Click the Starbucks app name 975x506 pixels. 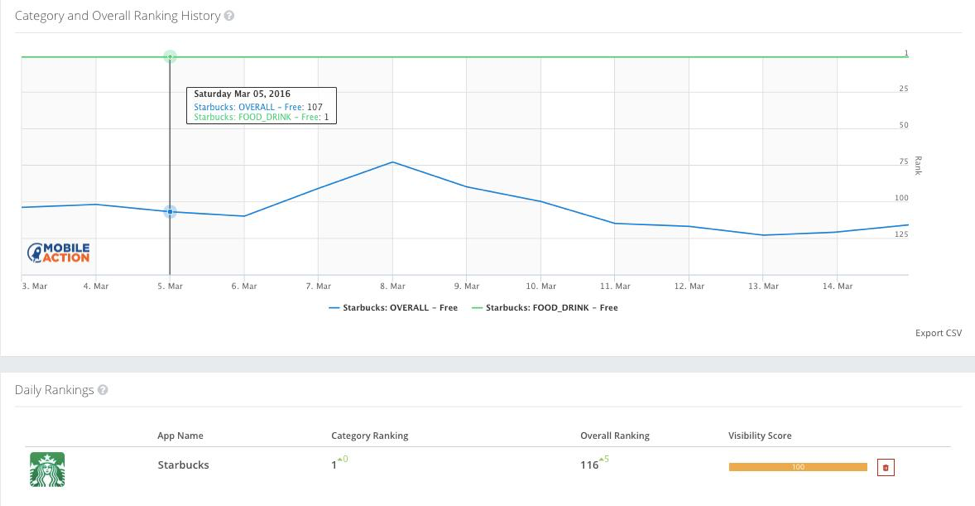click(x=183, y=465)
